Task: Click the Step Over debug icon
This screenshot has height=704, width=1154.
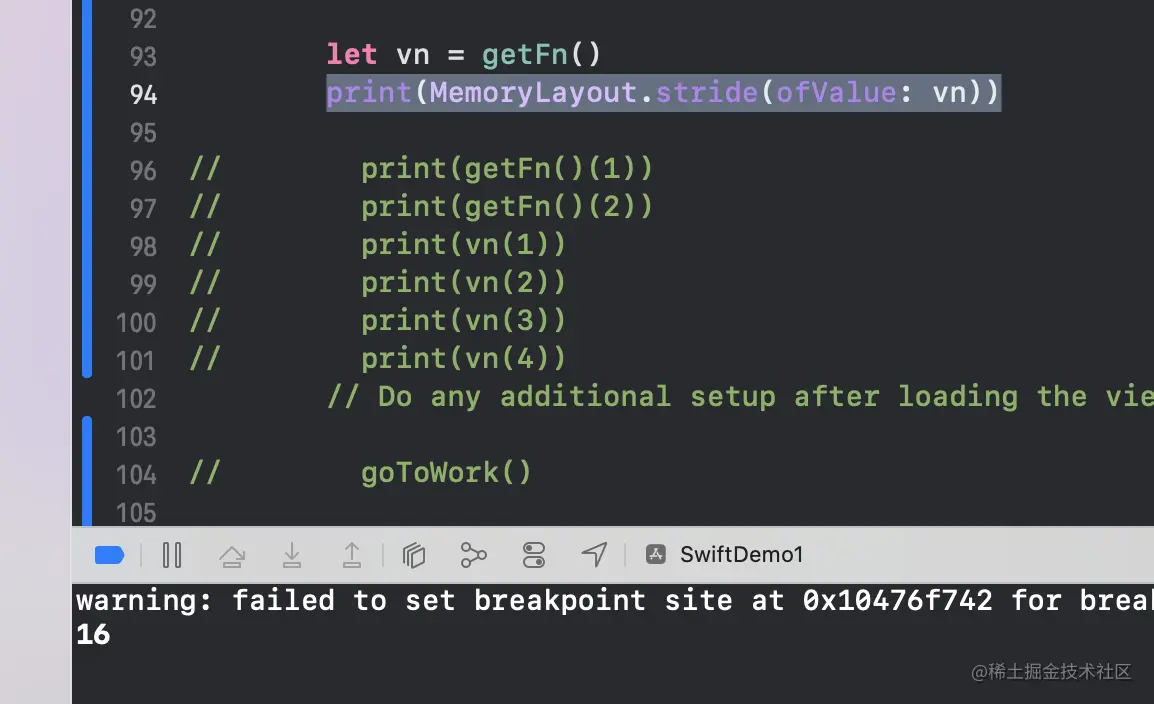Action: 233,555
